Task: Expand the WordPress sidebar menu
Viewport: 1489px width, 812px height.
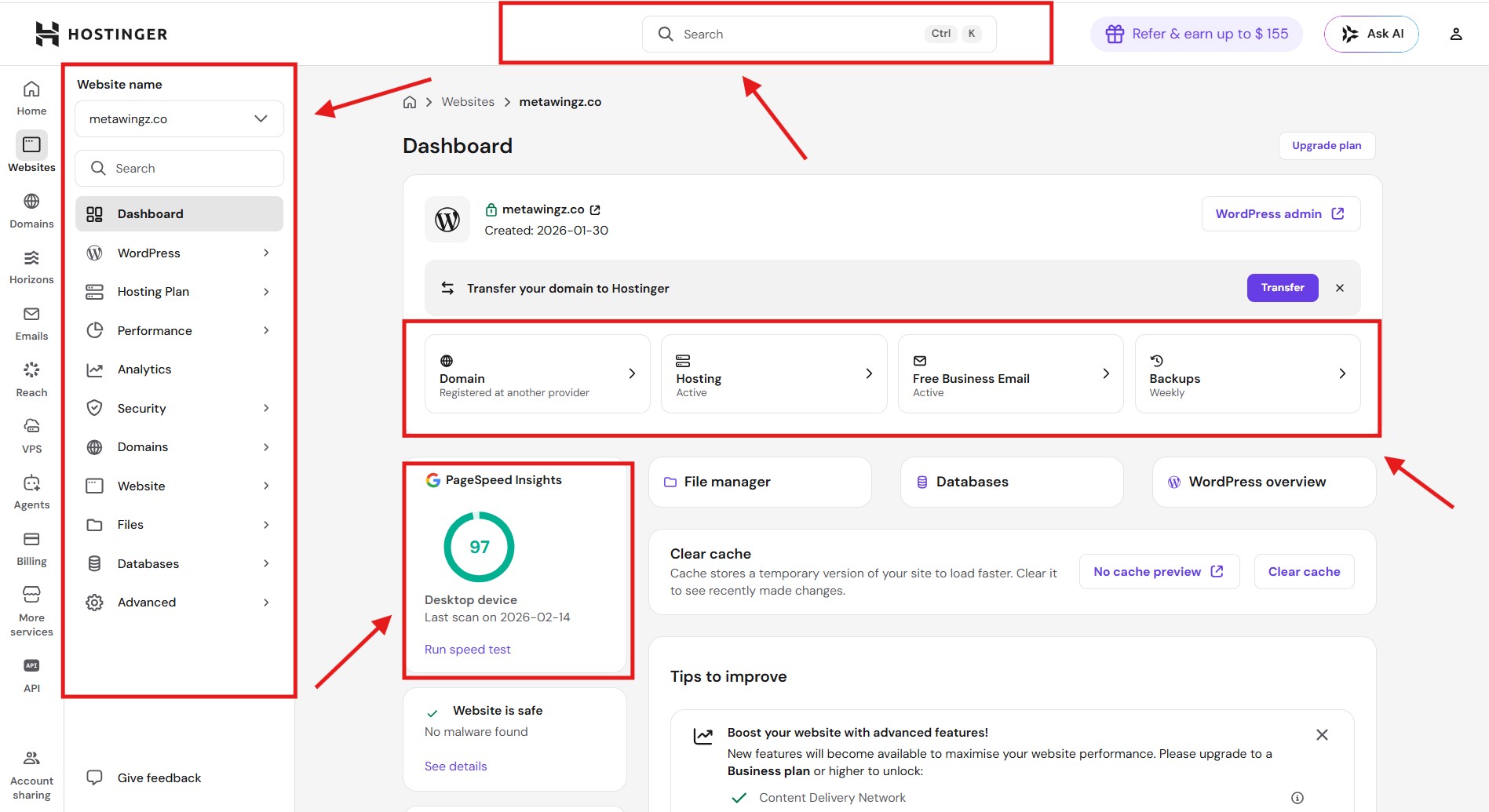Action: [x=179, y=253]
